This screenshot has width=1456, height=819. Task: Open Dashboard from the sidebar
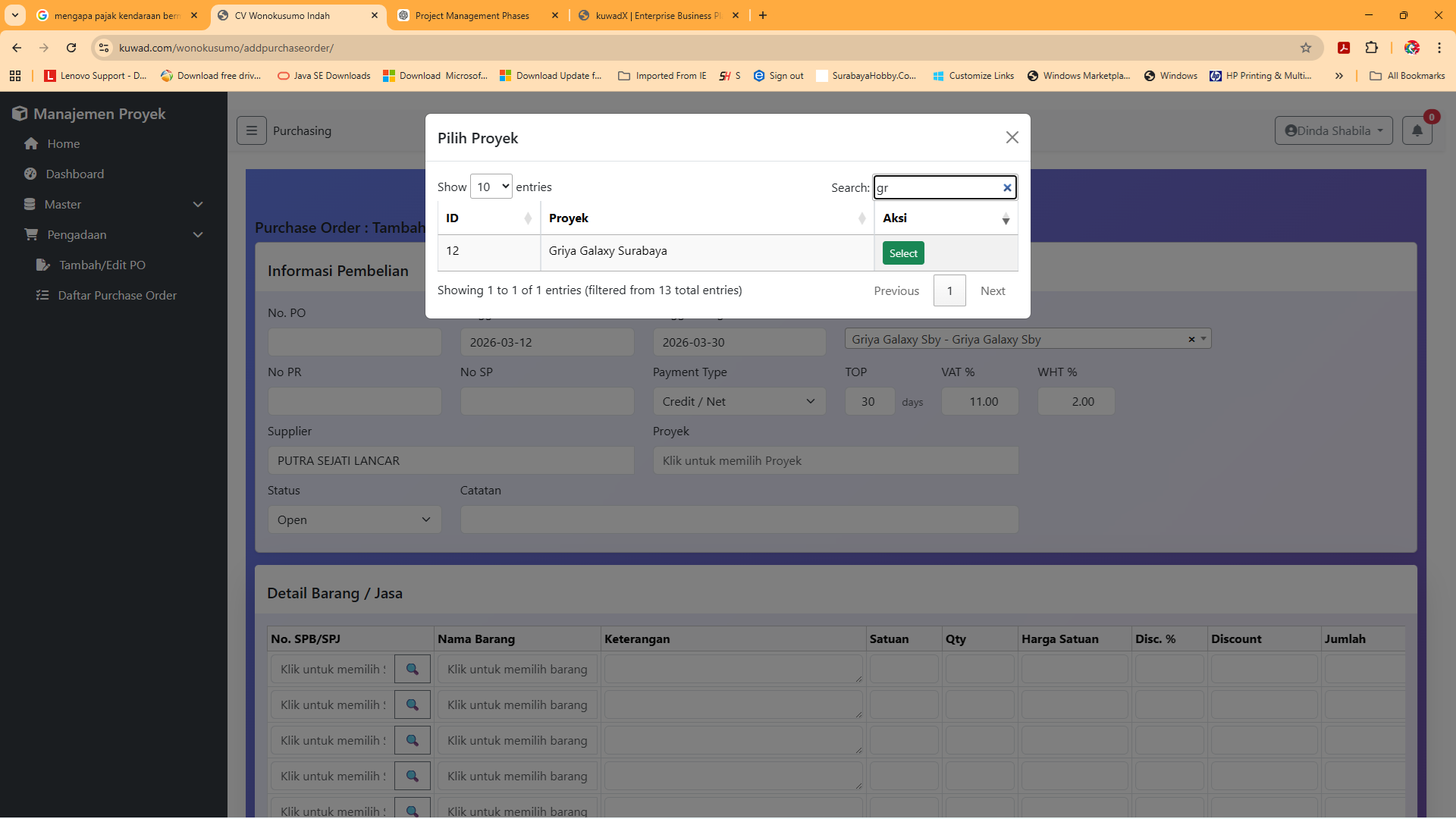pos(74,174)
